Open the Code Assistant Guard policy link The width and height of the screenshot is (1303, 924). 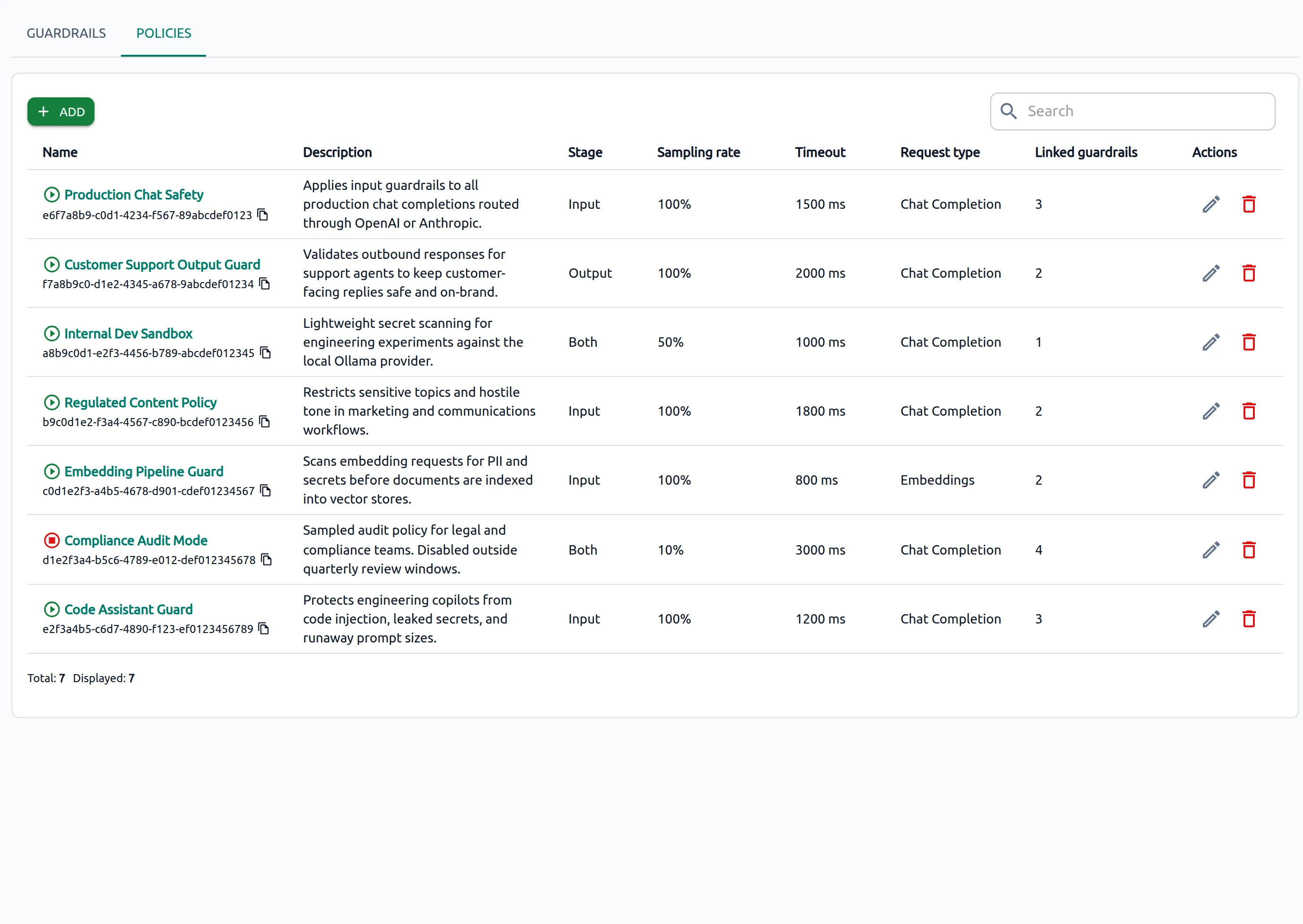129,609
